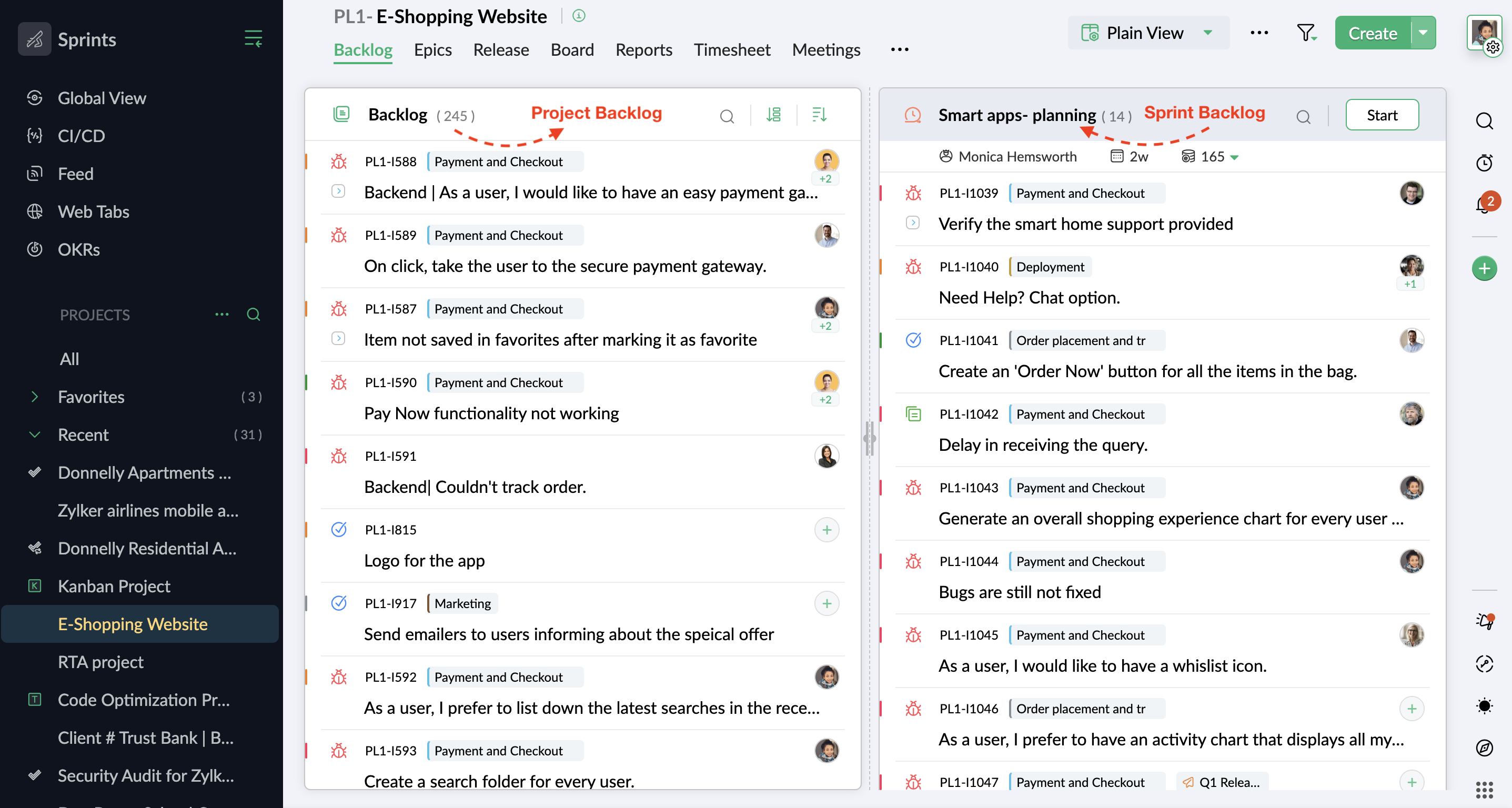The height and width of the screenshot is (808, 1512).
Task: Open the apps grid icon
Action: click(x=1484, y=790)
